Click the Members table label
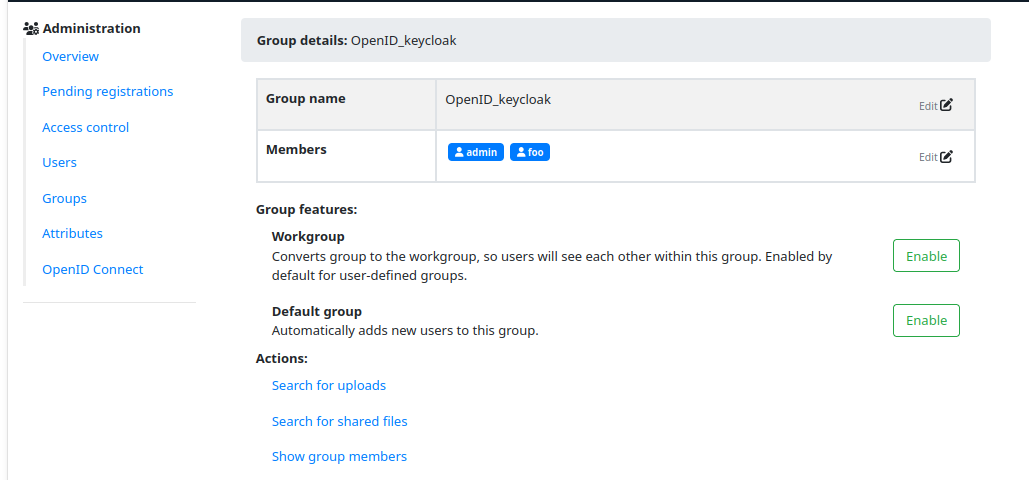The image size is (1029, 480). (x=296, y=150)
